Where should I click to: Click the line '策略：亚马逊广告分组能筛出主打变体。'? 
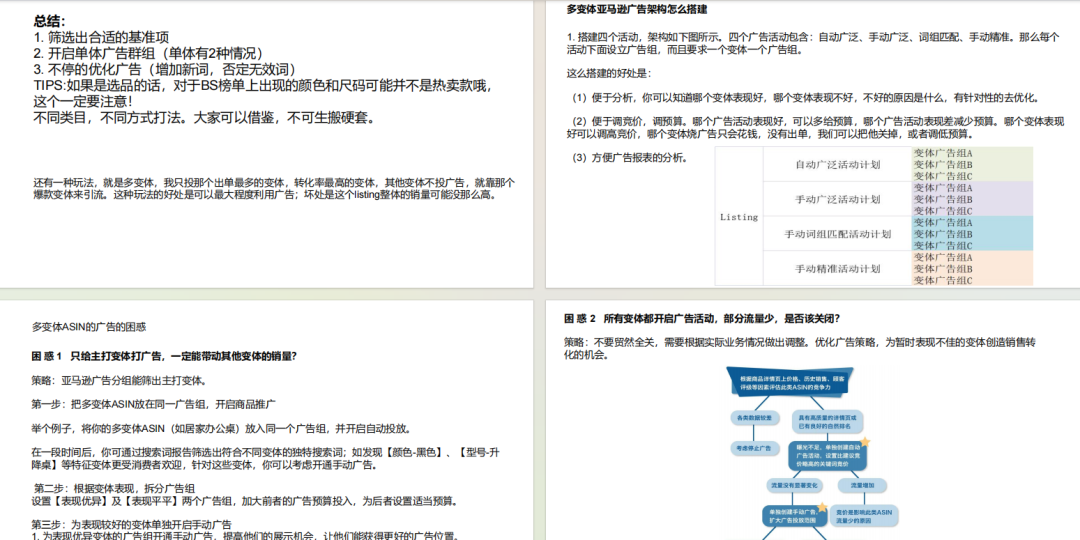(120, 380)
